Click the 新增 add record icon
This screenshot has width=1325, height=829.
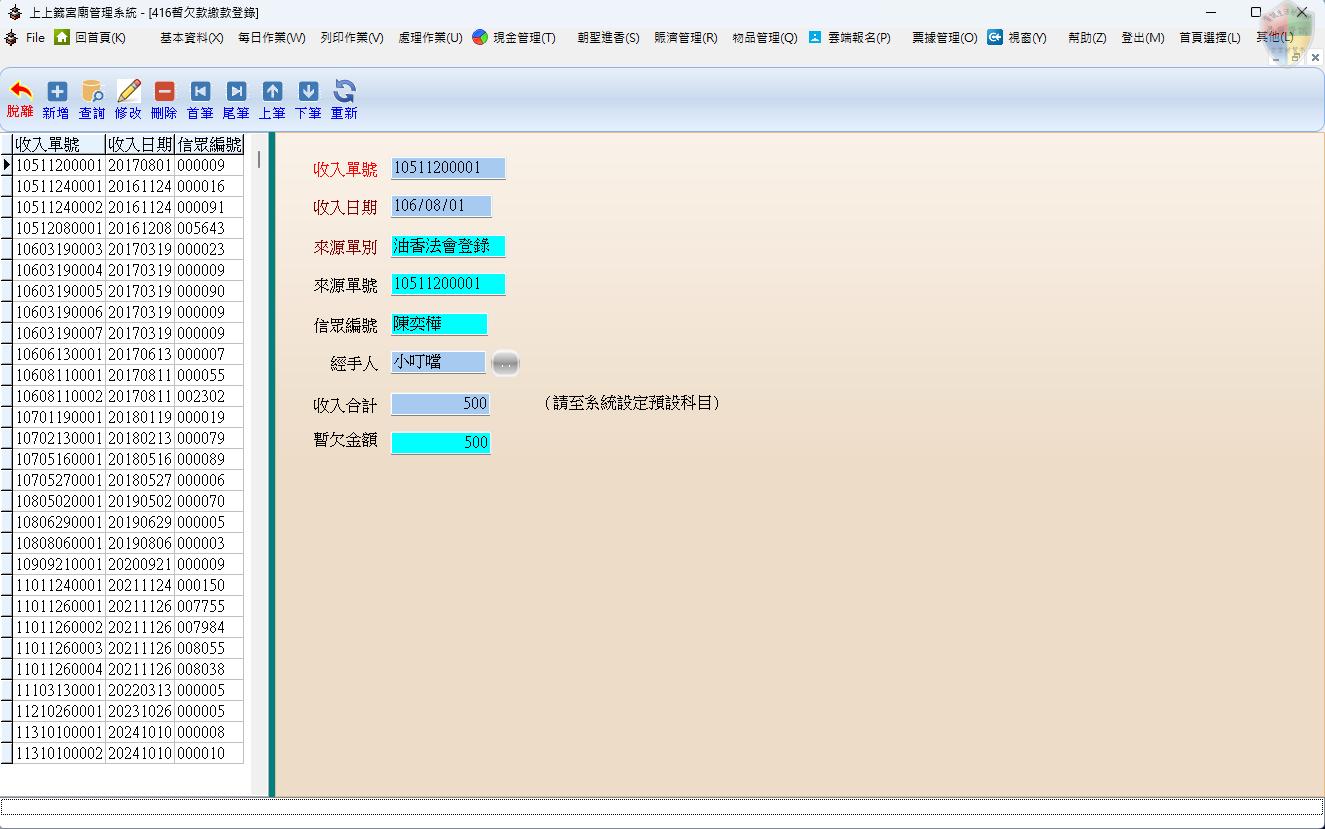tap(56, 92)
